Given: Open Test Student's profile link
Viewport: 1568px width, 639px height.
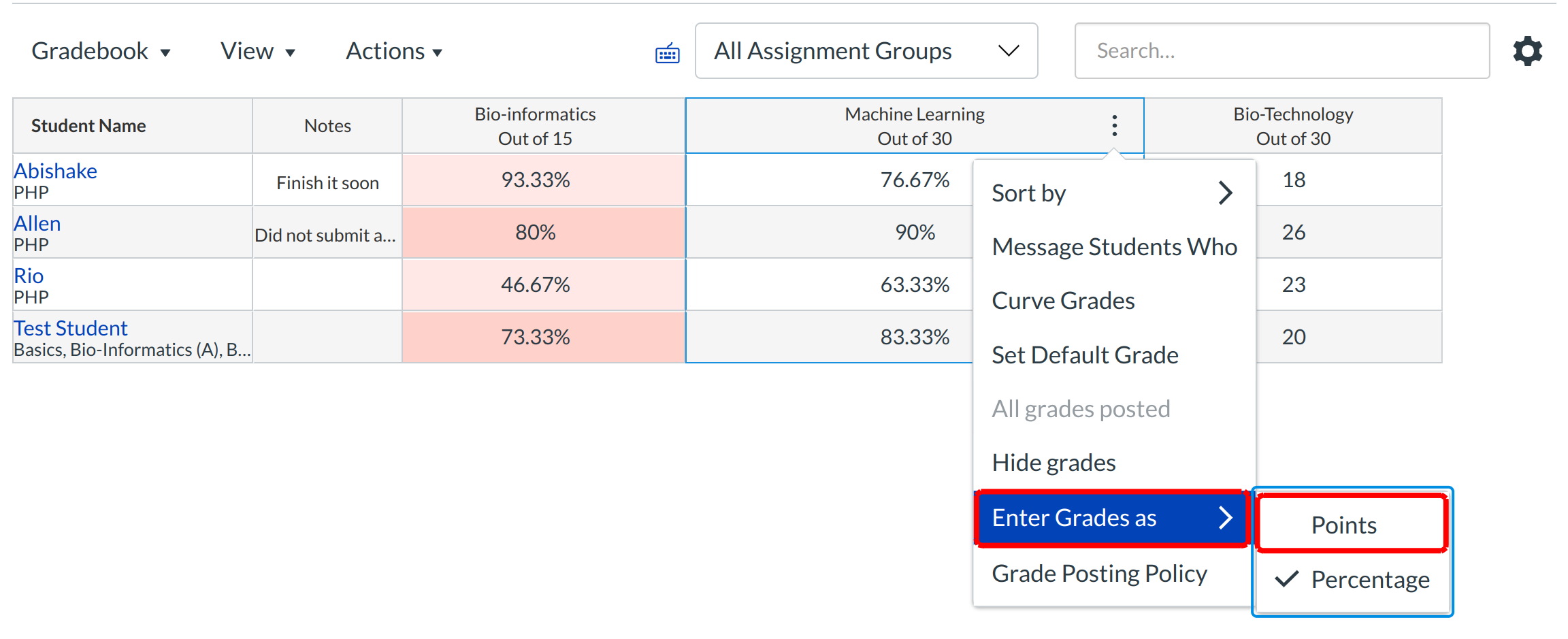Looking at the screenshot, I should pos(71,328).
